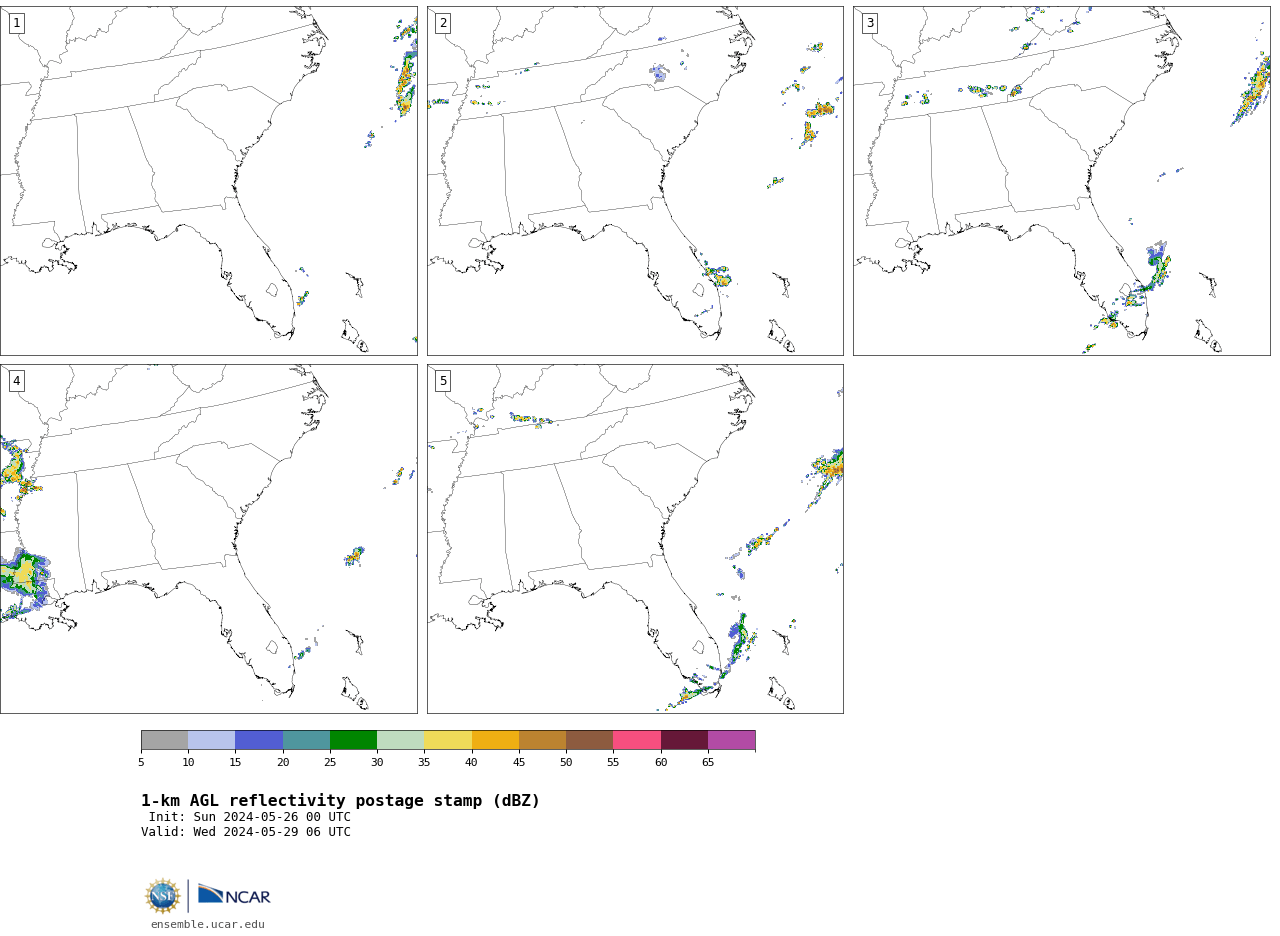Click the teal 20-25 dBZ swatch

coord(306,740)
